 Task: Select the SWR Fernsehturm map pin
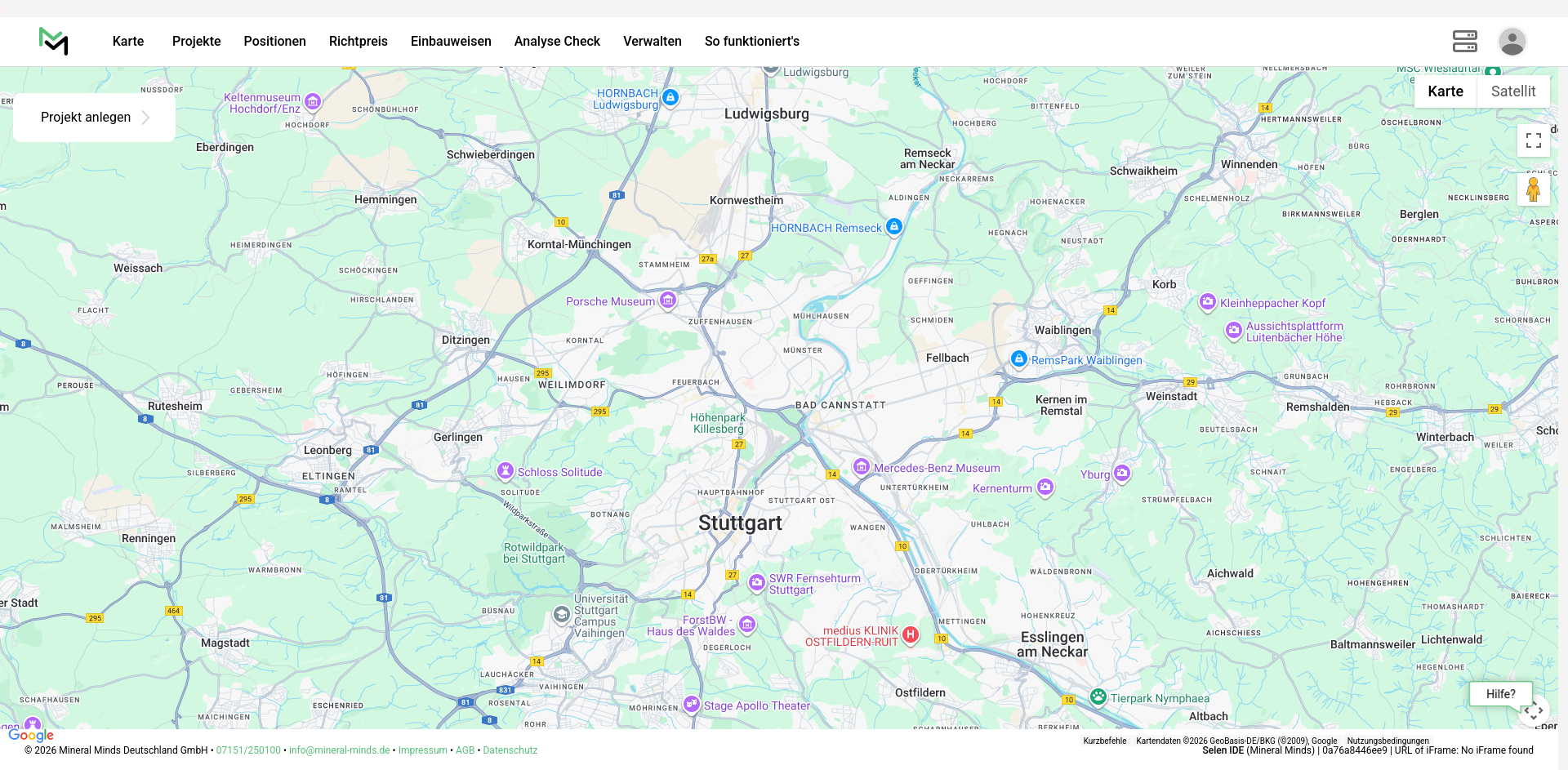coord(757,582)
